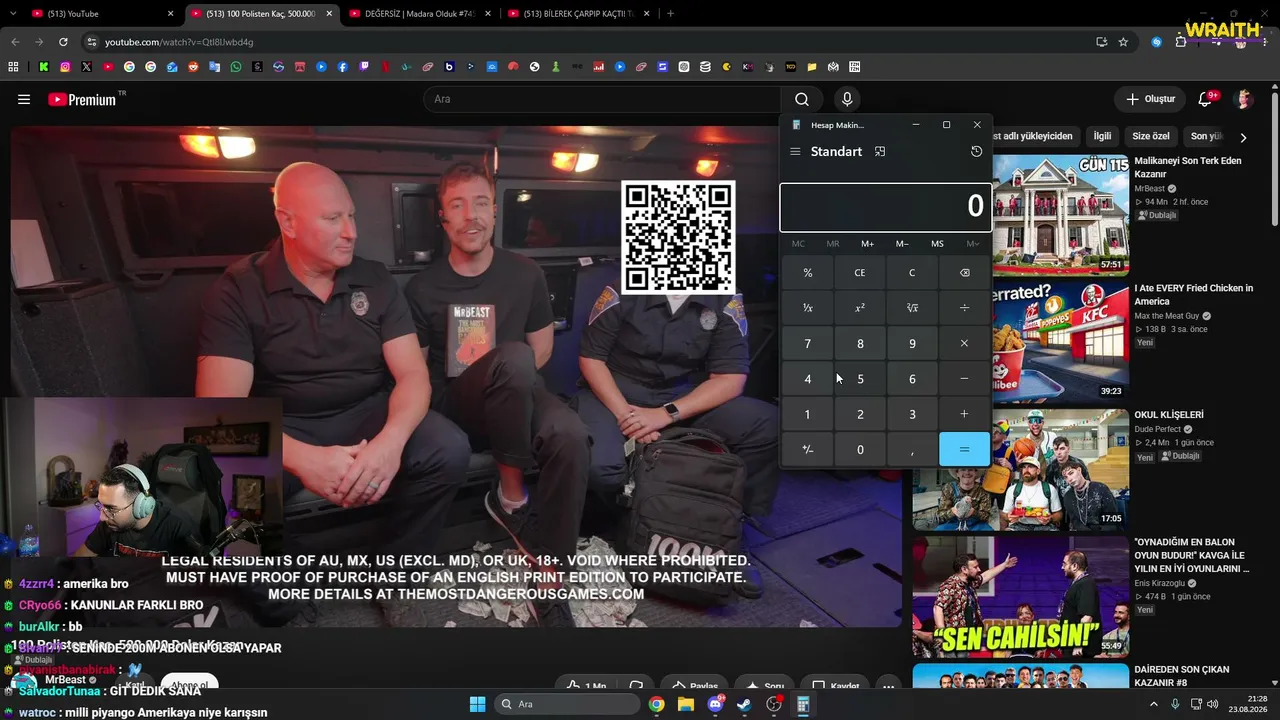Open the 'OKUL KLİŞELERİ' video thumbnail

coord(1020,469)
